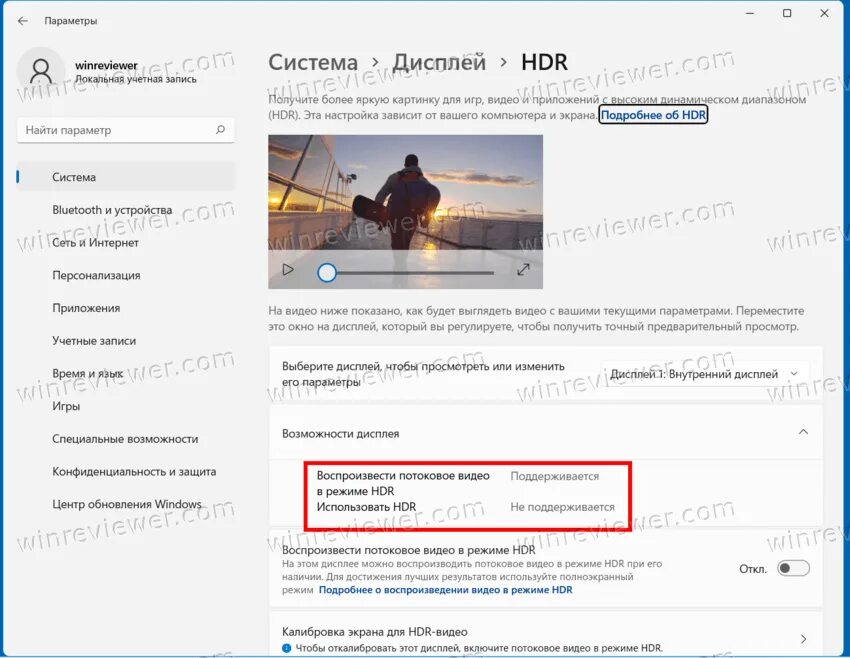Open Персонализация category
This screenshot has width=850, height=658.
(126, 275)
